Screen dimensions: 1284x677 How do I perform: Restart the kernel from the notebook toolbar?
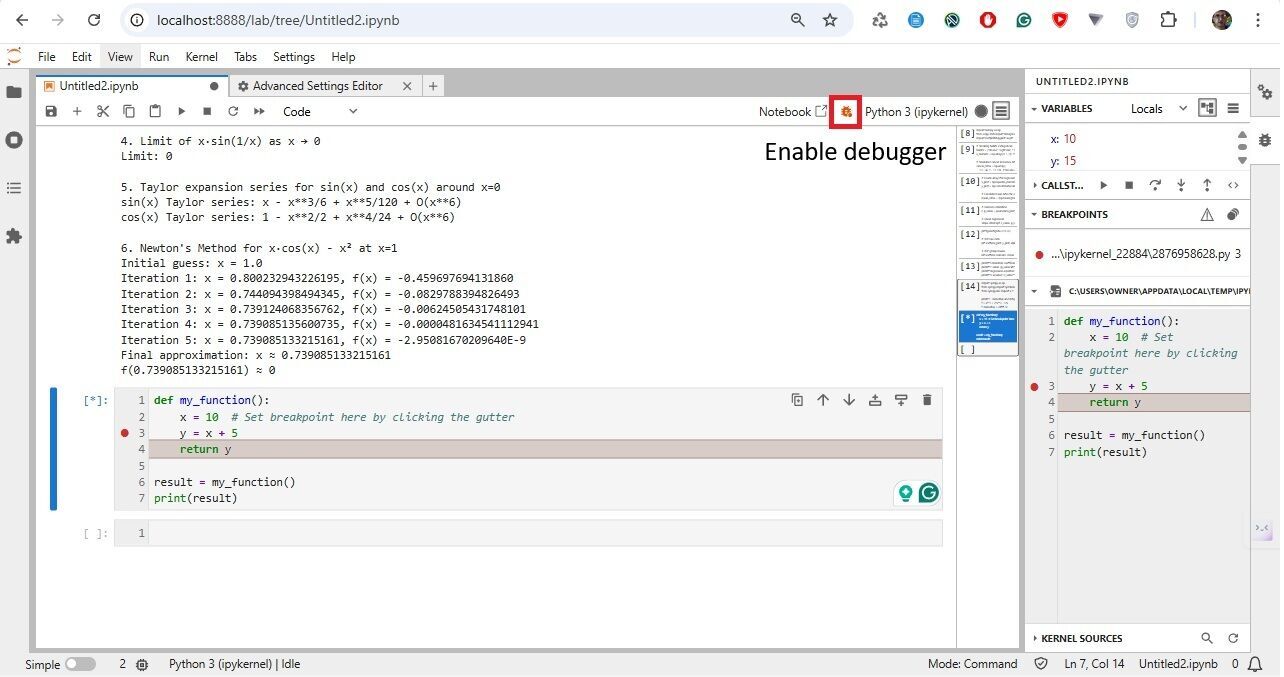click(233, 111)
